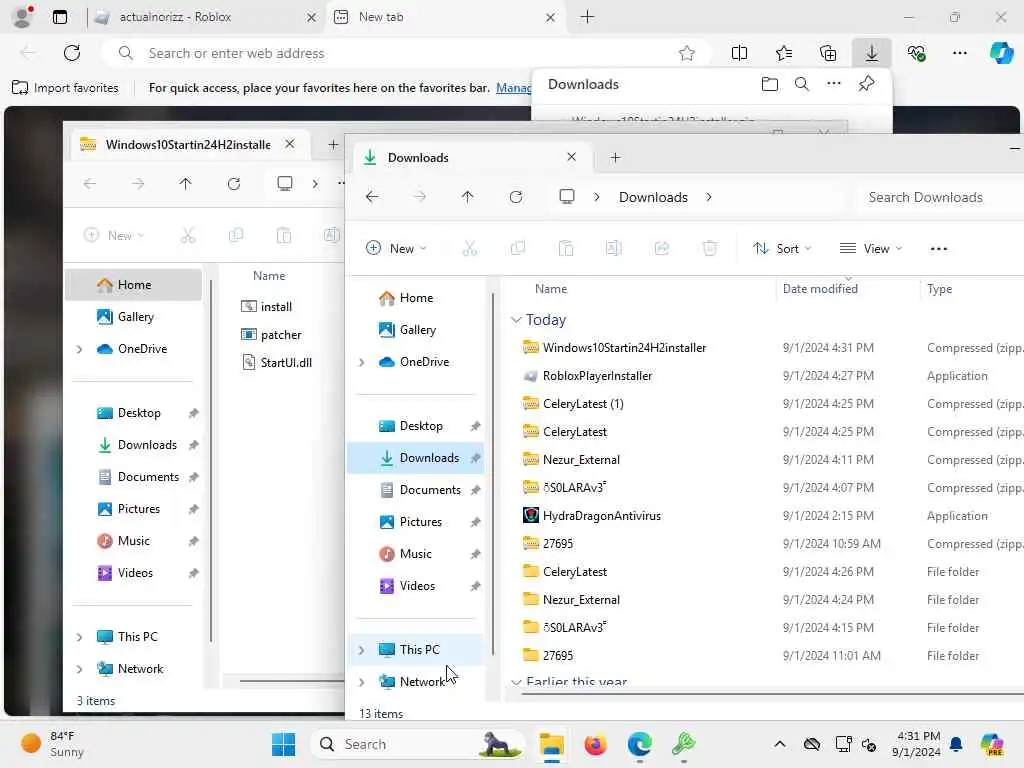
Task: Select Windows10Startin24H2installe Explorer tab
Action: pyautogui.click(x=189, y=144)
